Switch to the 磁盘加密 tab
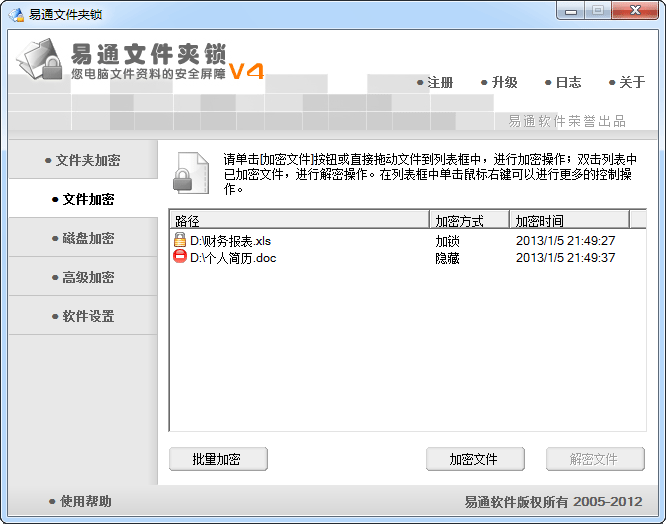Image resolution: width=666 pixels, height=524 pixels. [83, 238]
